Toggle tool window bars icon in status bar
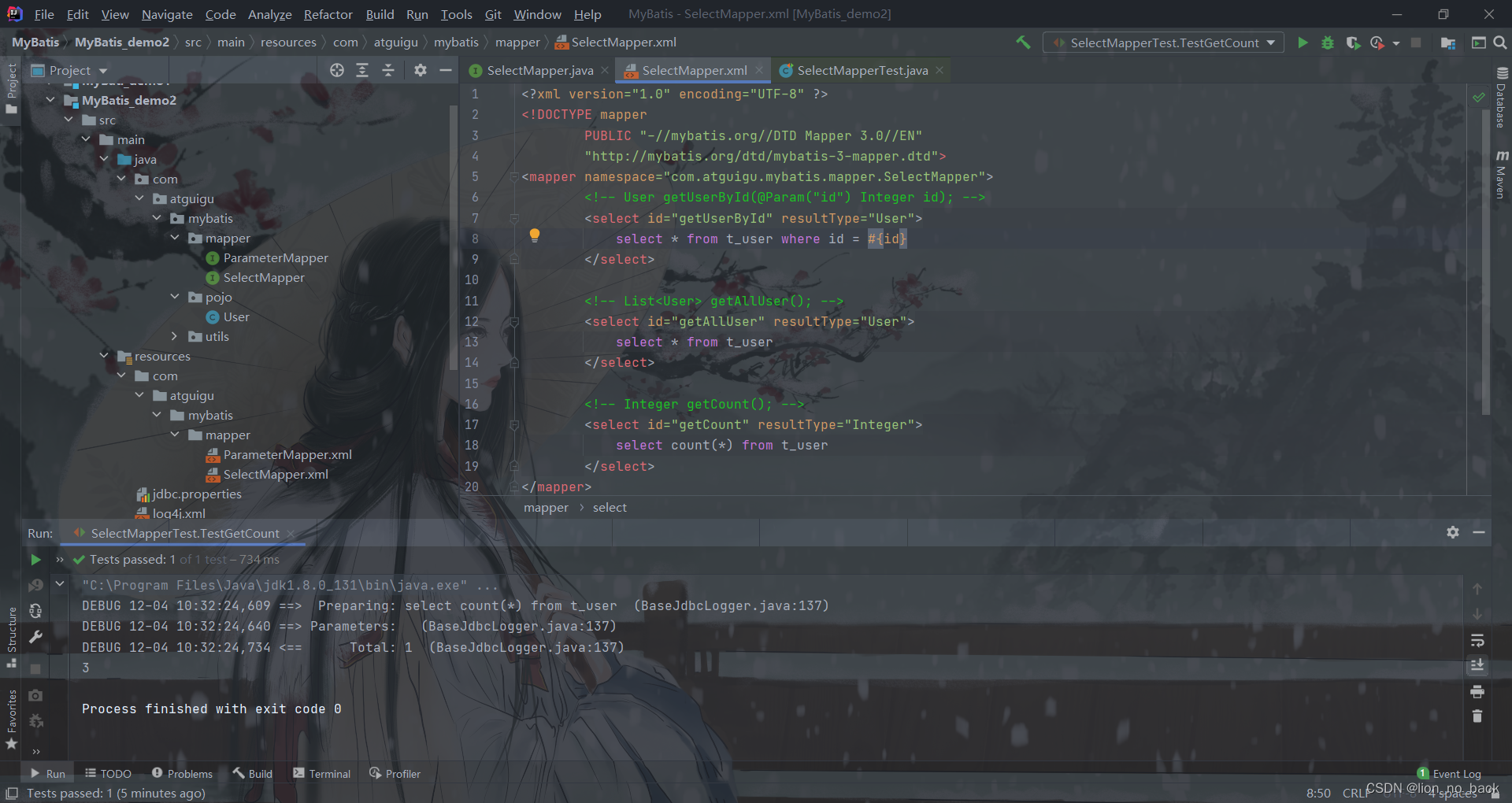 (x=12, y=793)
